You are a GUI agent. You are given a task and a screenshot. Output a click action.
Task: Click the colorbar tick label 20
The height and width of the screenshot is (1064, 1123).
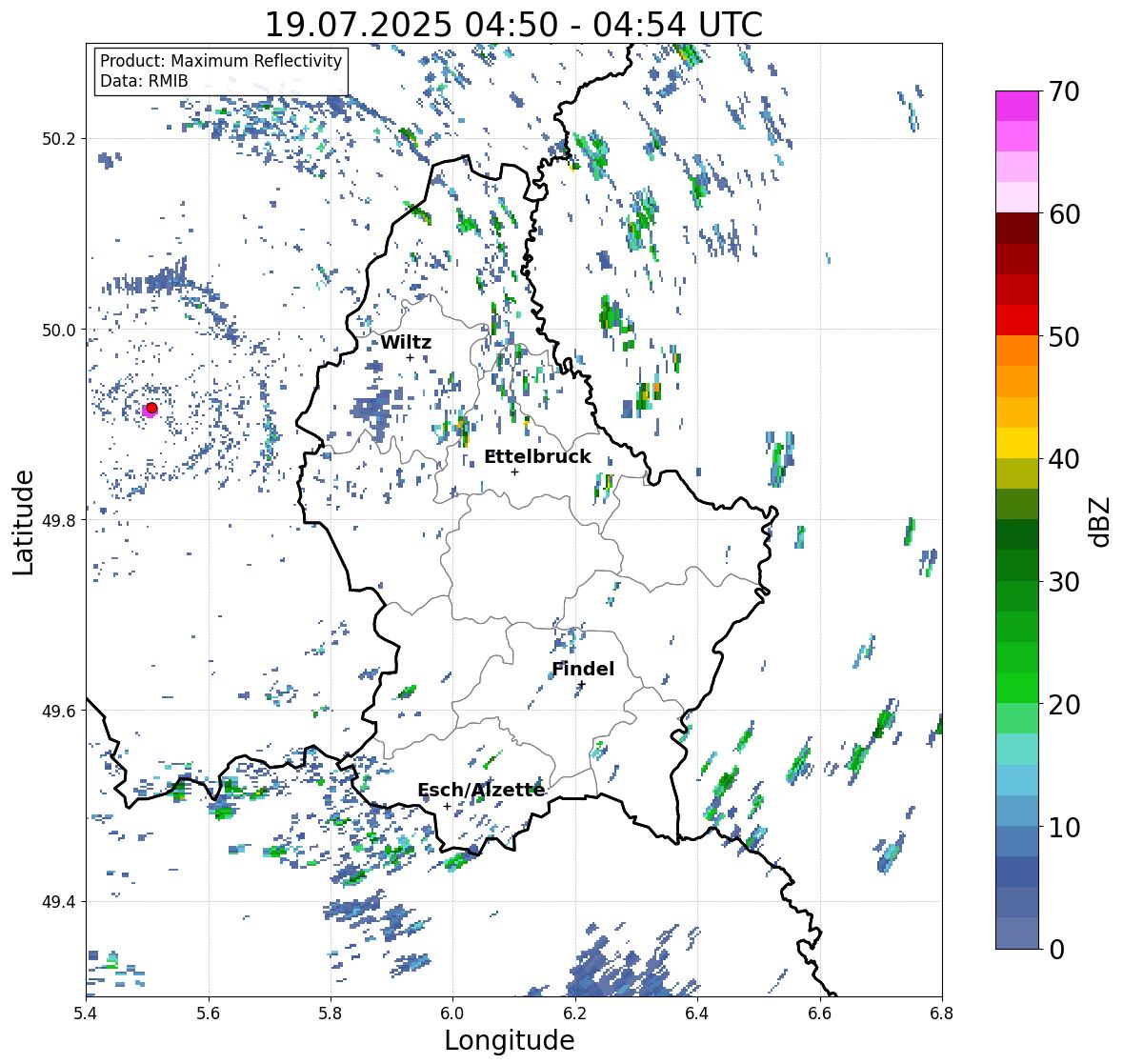coord(1064,705)
